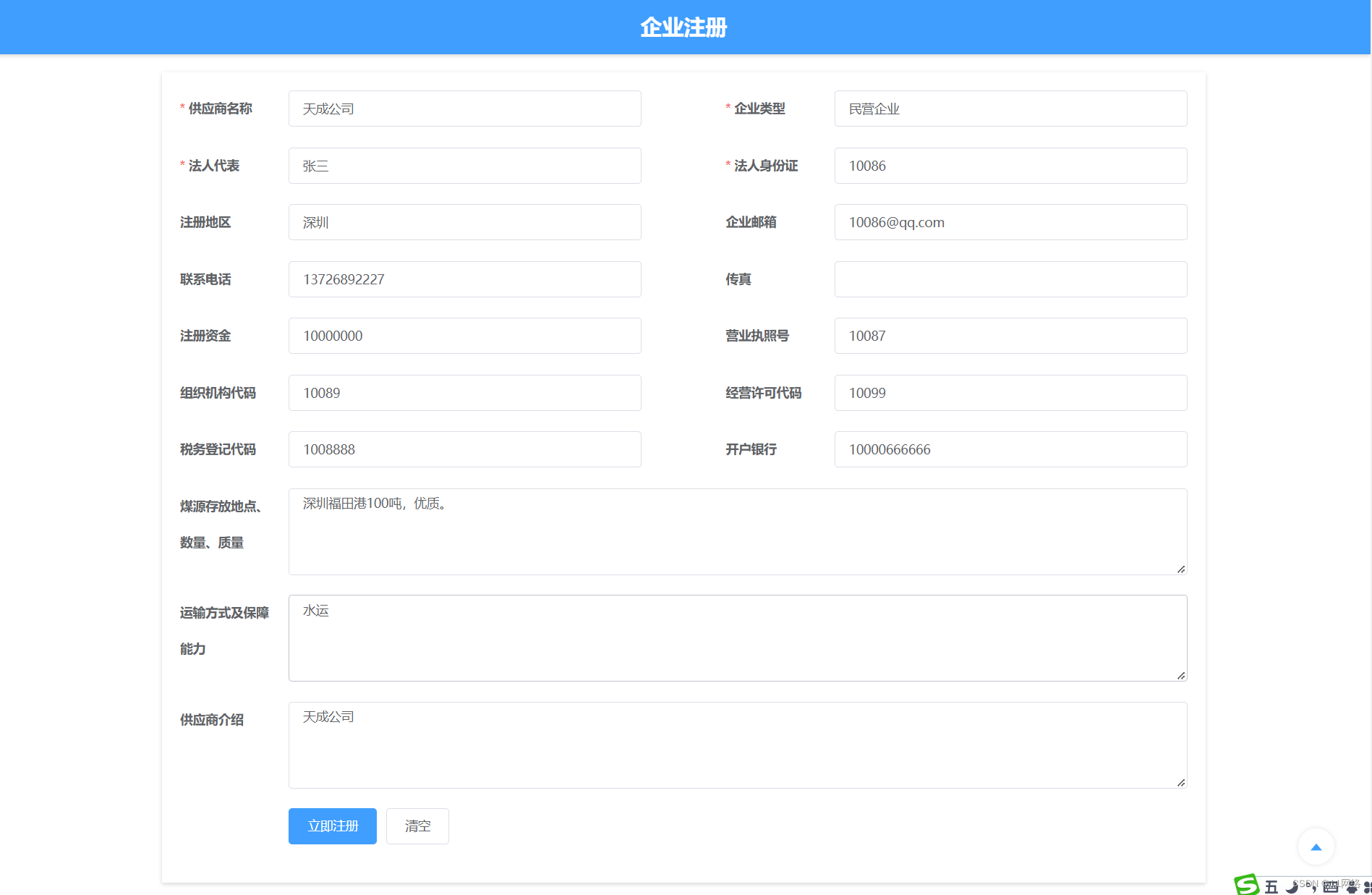Click the 经营许可代码 field showing 10099

click(x=1010, y=393)
